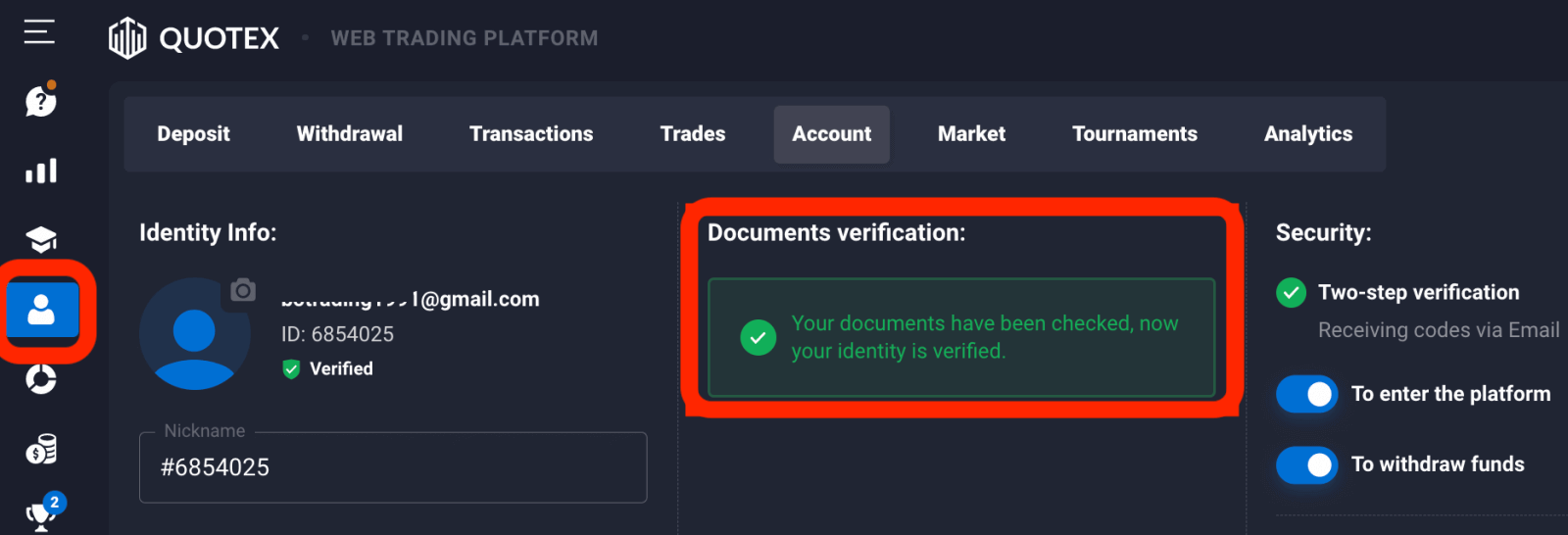Open the Tournaments tab
The height and width of the screenshot is (535, 1568).
click(x=1135, y=134)
